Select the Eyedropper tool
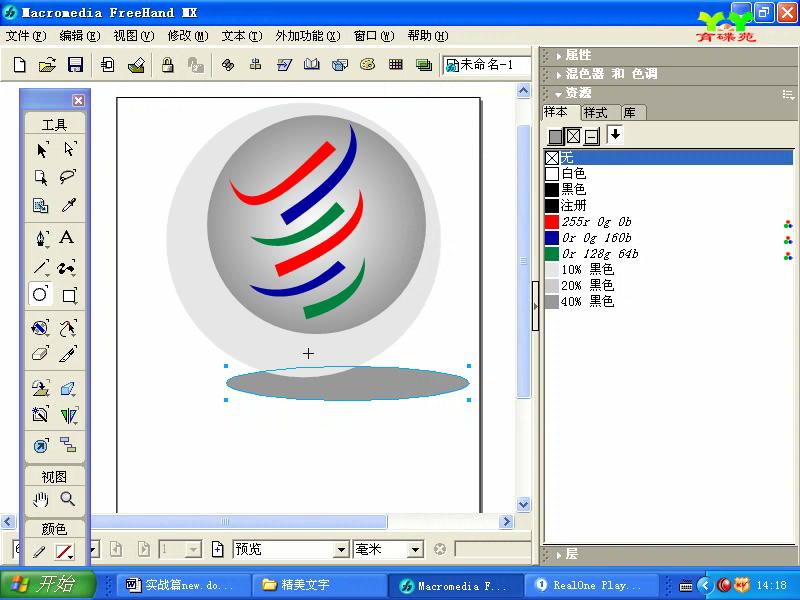Image resolution: width=800 pixels, height=600 pixels. 69,205
